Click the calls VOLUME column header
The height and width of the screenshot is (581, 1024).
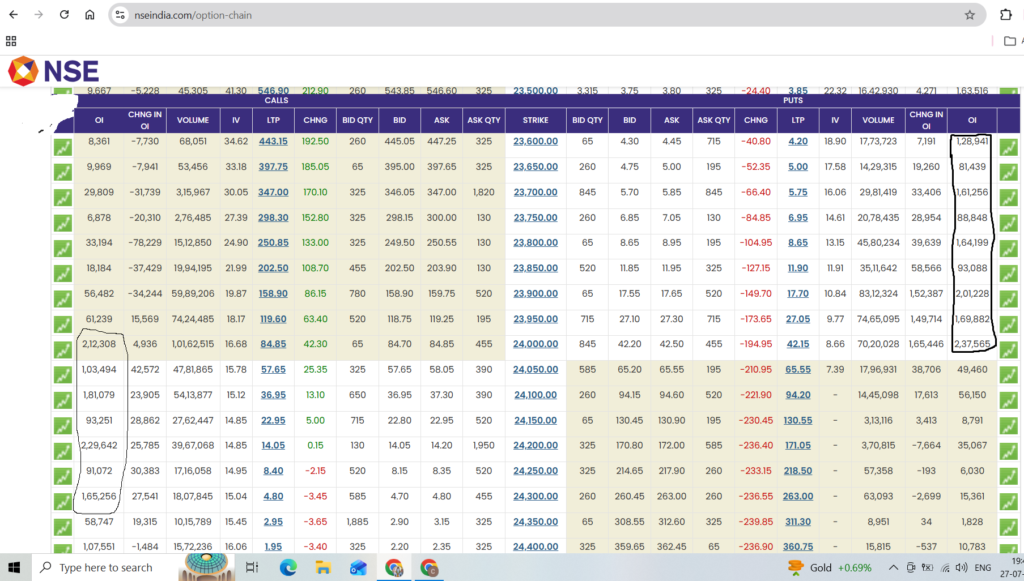193,120
